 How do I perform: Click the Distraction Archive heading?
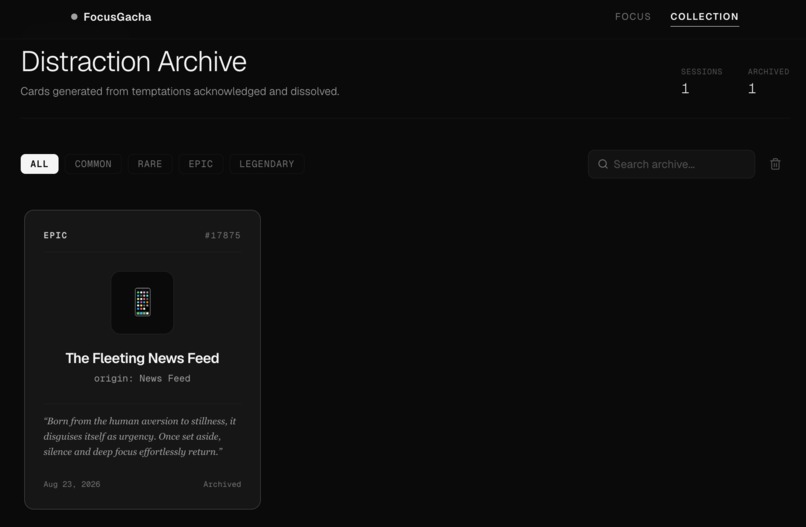[x=134, y=62]
